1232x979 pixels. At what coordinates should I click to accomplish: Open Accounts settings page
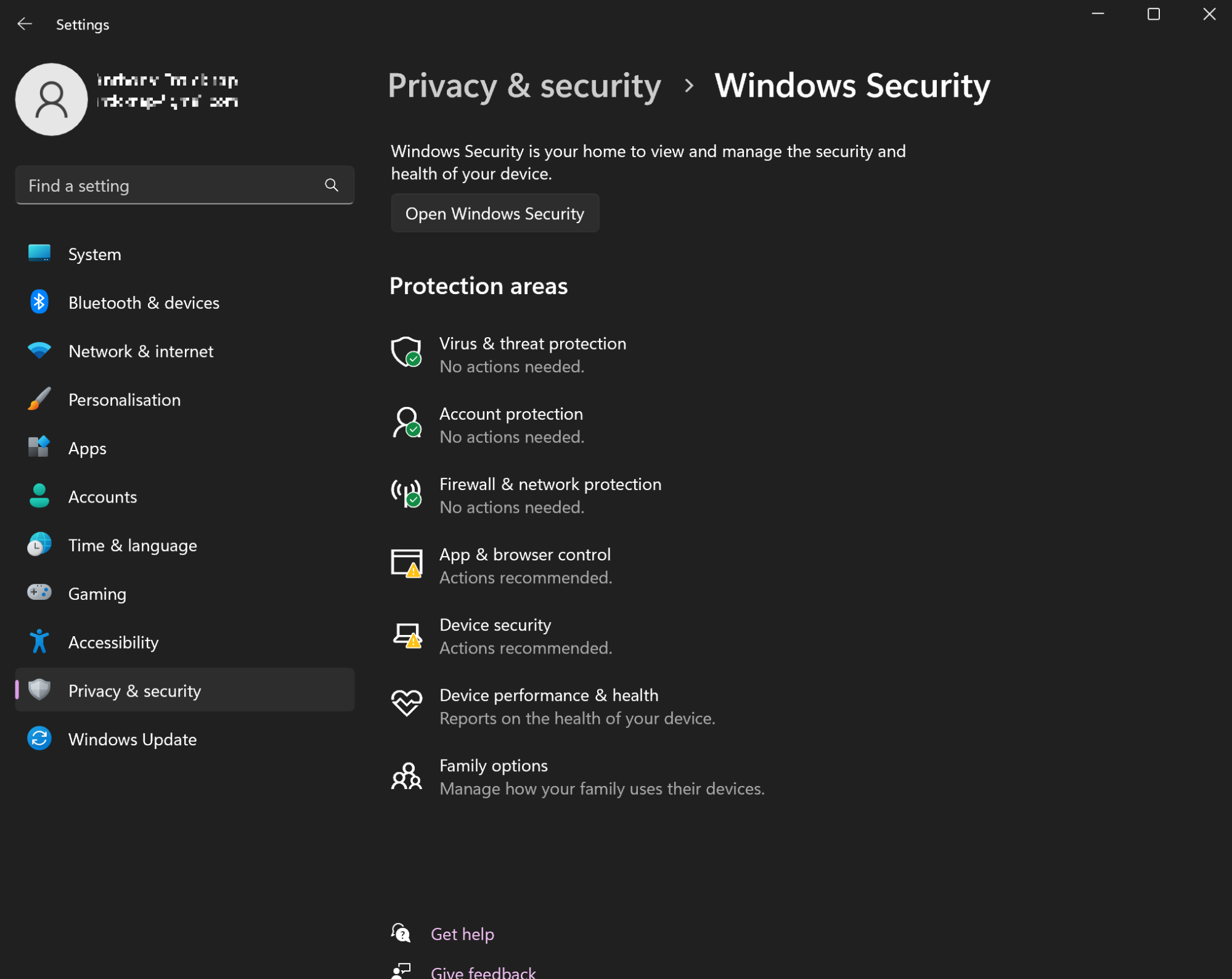pyautogui.click(x=185, y=497)
